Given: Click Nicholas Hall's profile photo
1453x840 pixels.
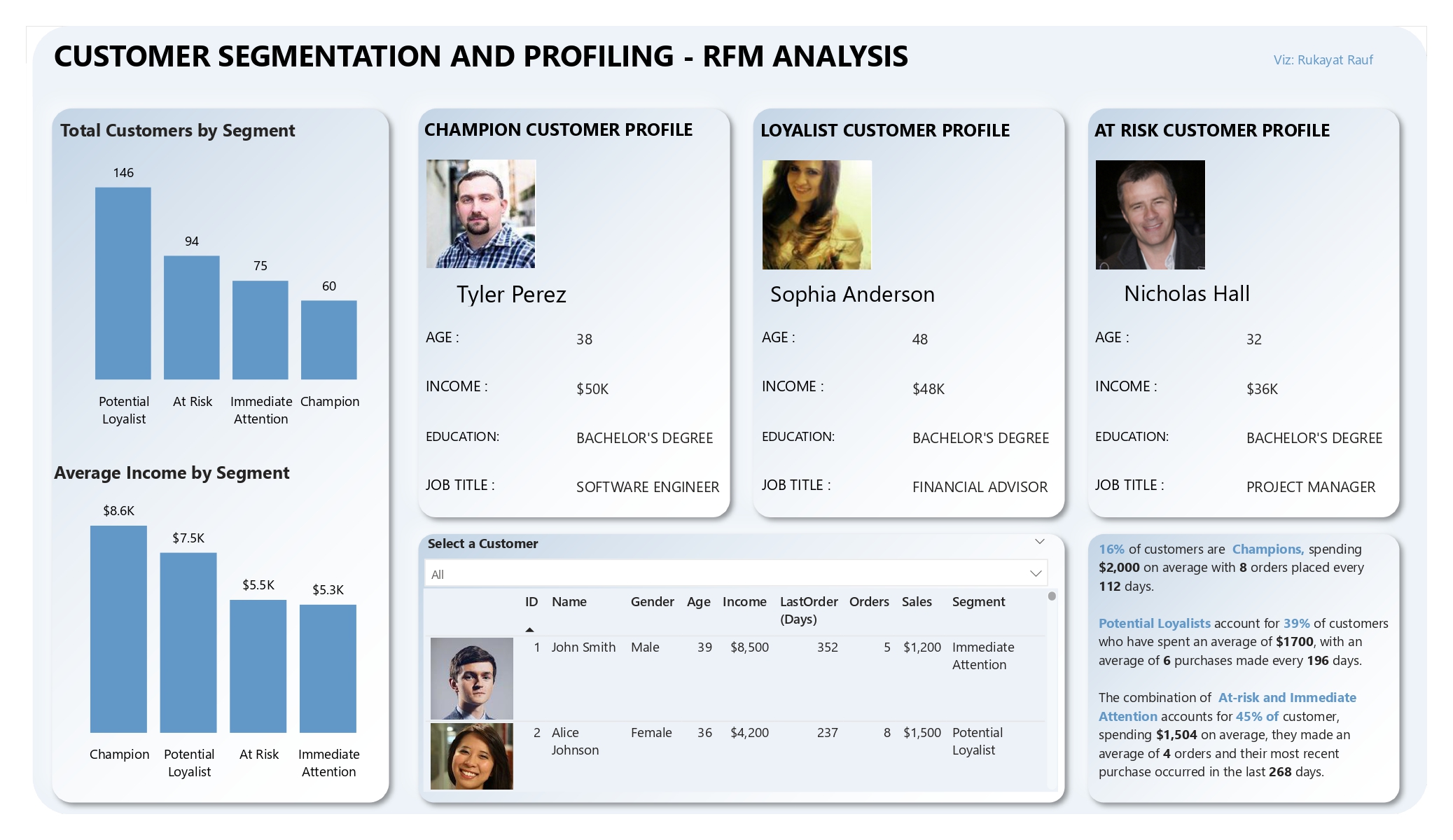Looking at the screenshot, I should click(x=1150, y=215).
